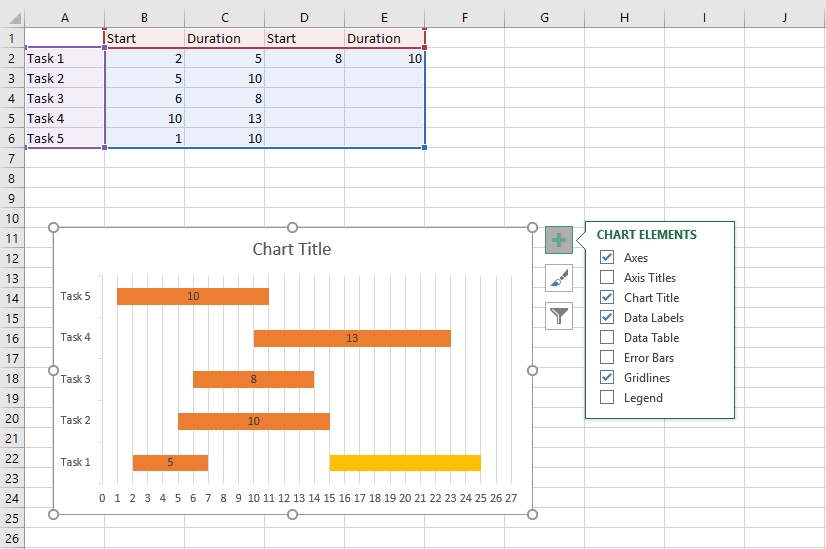Click the Select All corner triangle
Viewport: 826px width, 549px height.
pyautogui.click(x=15, y=18)
